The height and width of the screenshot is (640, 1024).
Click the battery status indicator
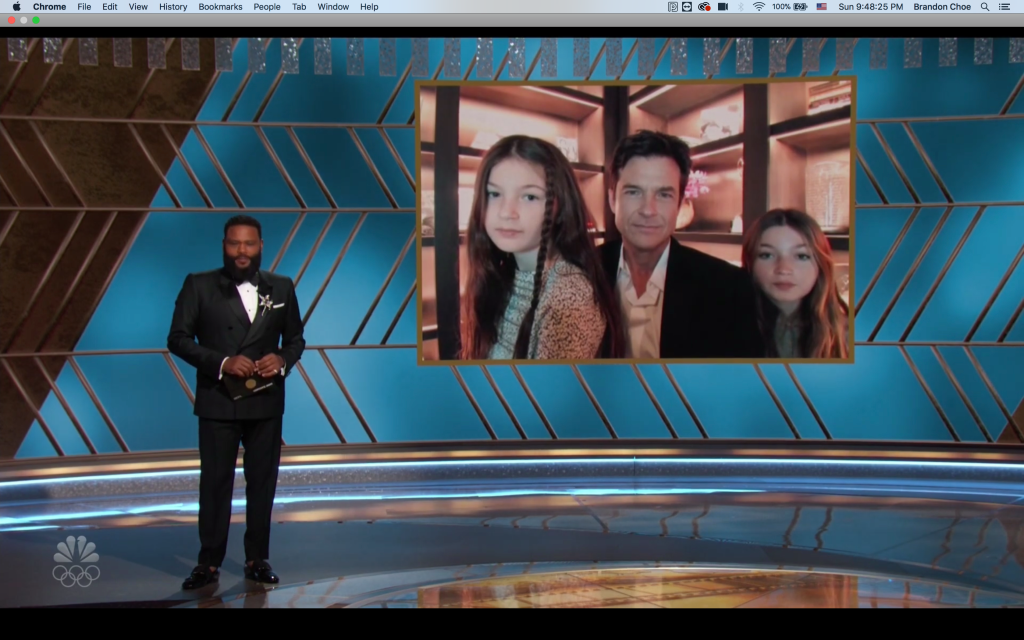tap(790, 7)
